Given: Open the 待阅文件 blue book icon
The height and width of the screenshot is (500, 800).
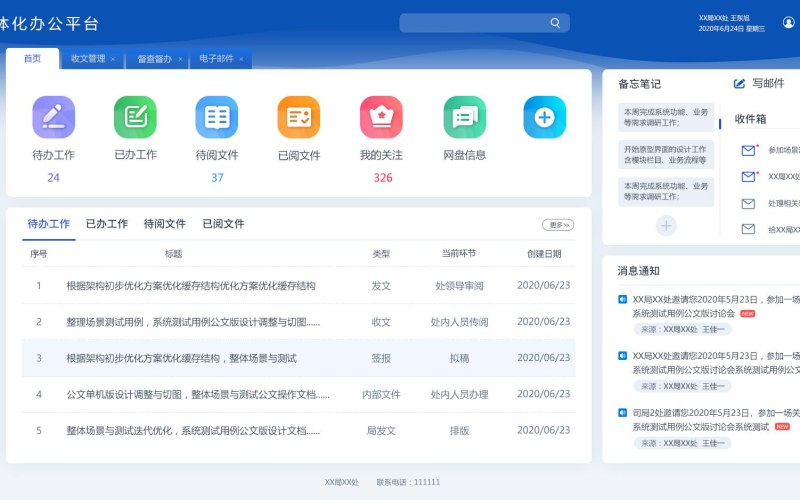Looking at the screenshot, I should (217, 117).
